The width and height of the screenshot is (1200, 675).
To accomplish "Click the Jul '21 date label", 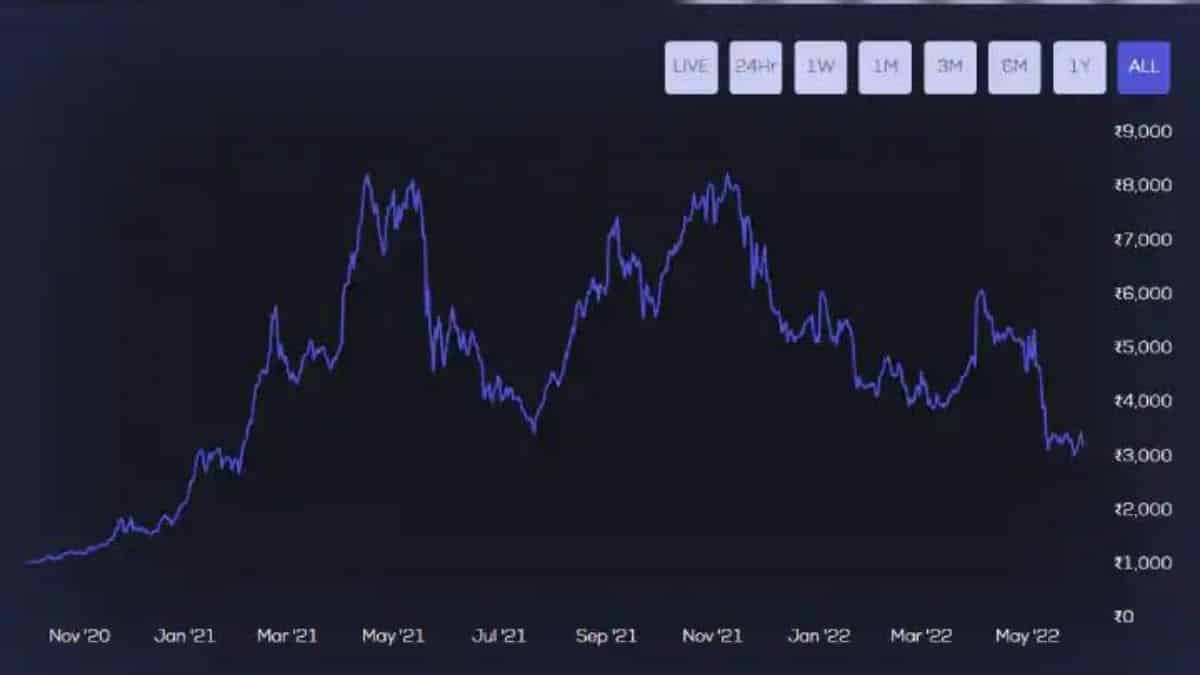I will click(499, 634).
